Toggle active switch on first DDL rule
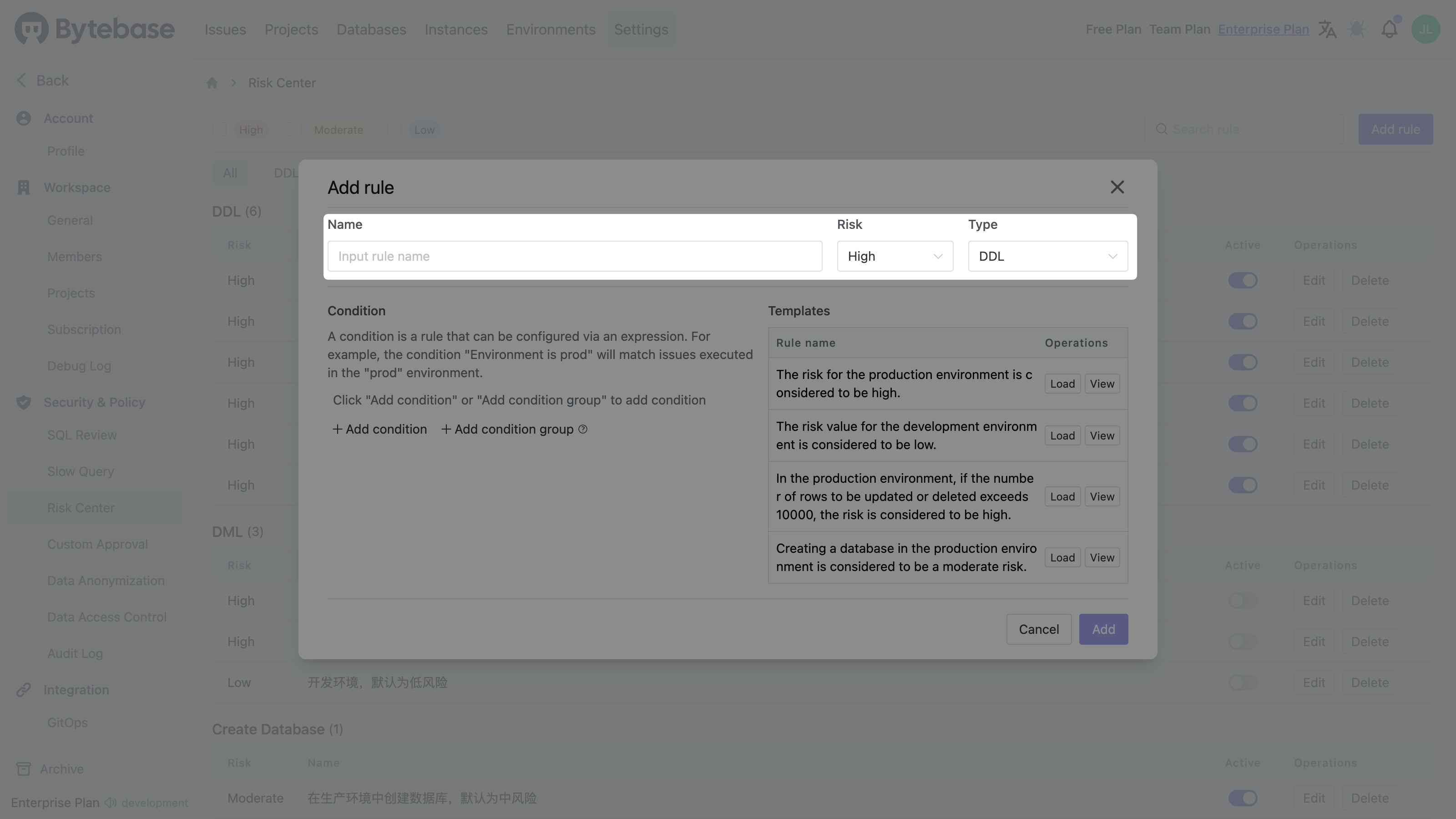The height and width of the screenshot is (819, 1456). tap(1242, 281)
